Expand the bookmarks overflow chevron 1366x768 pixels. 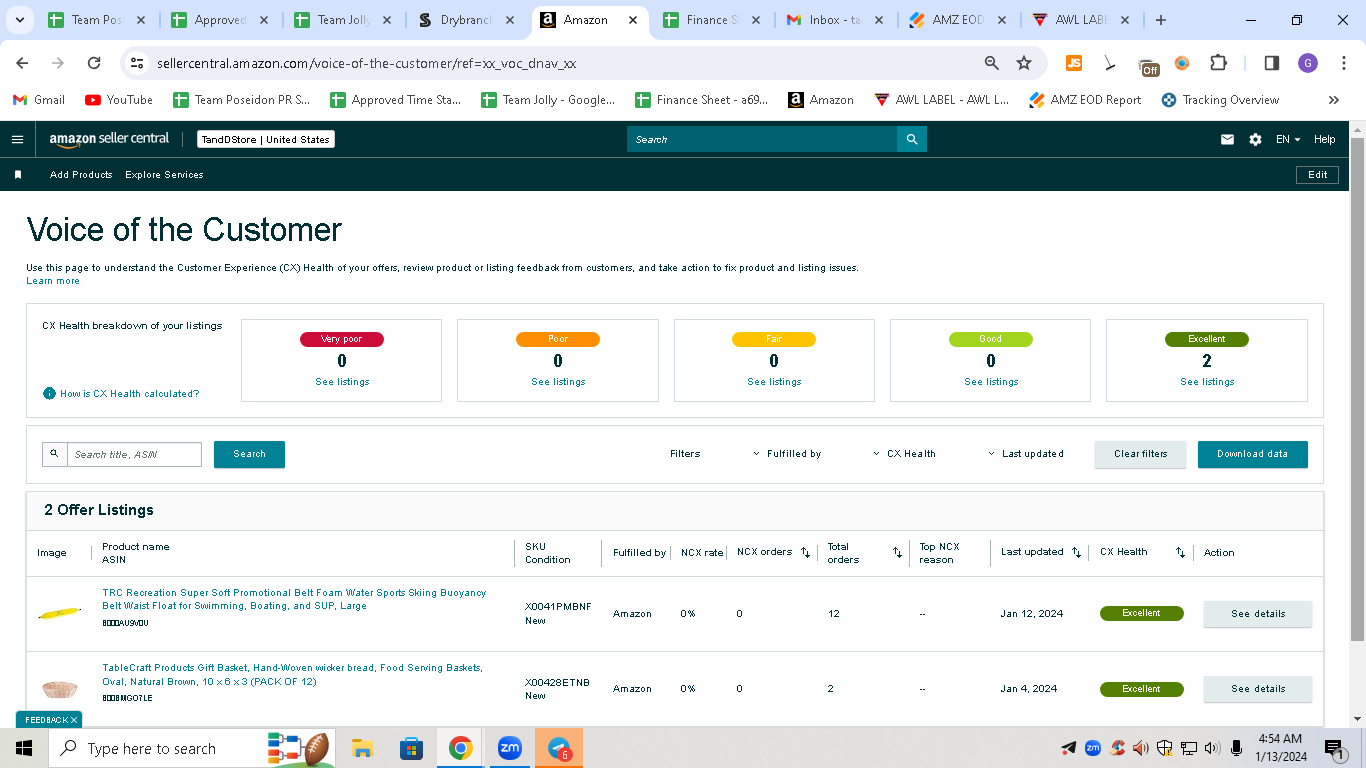pos(1333,100)
